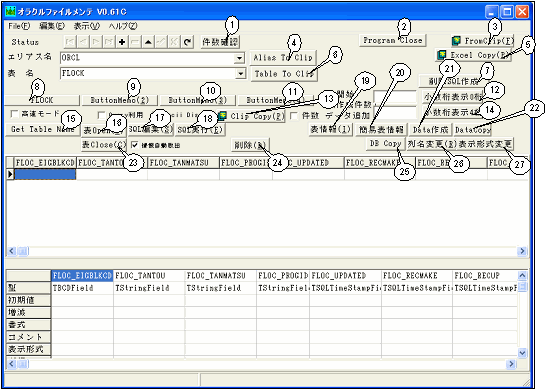Click the DB Copy button

coord(385,144)
